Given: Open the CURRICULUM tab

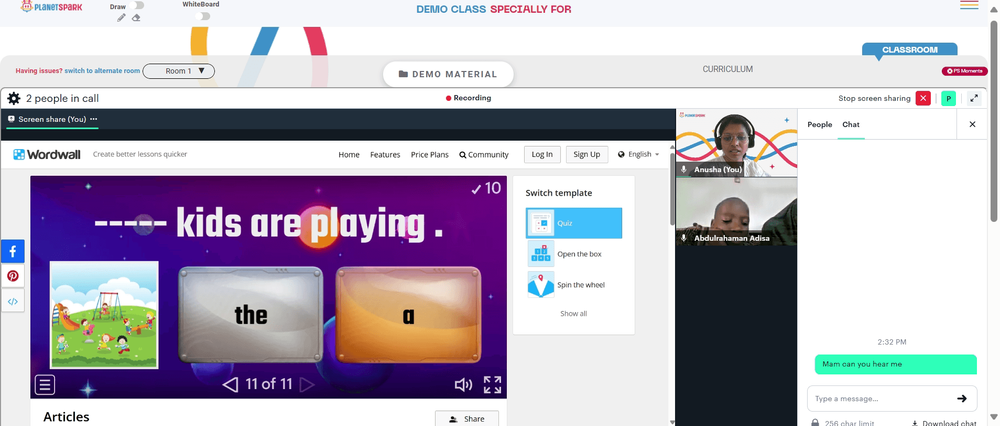Looking at the screenshot, I should 728,69.
